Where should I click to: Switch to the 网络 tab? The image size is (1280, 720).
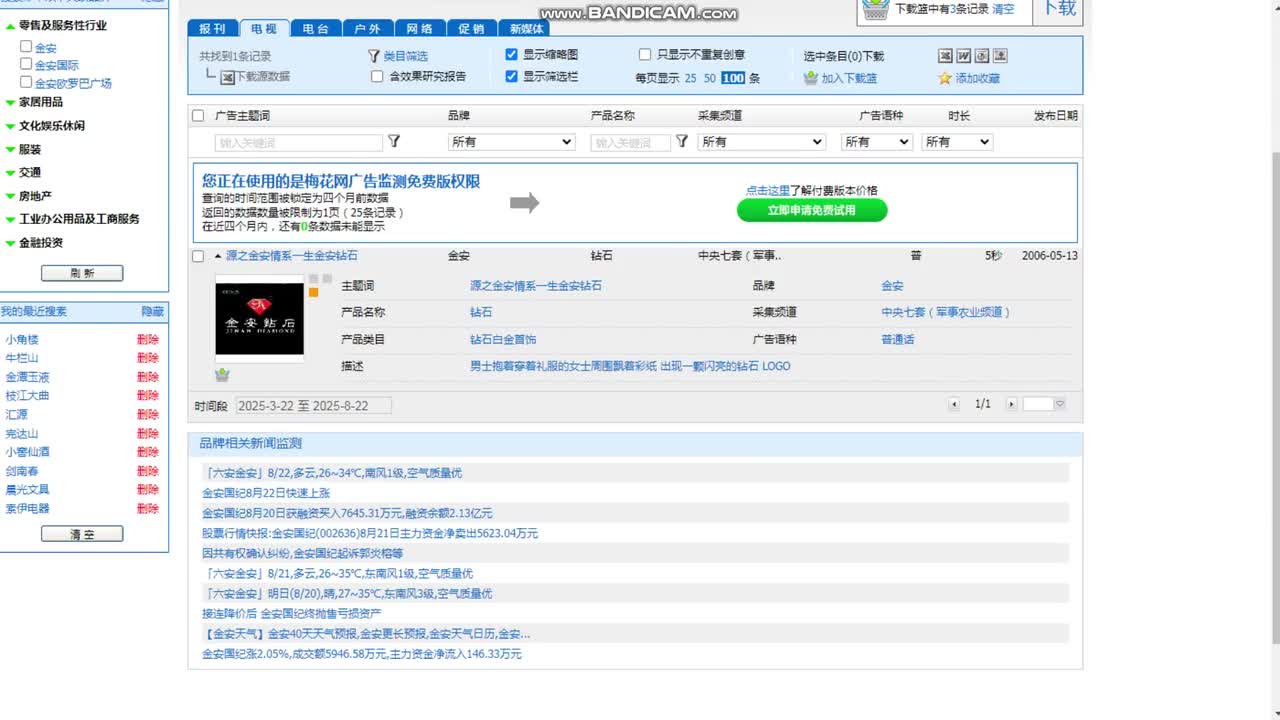point(419,29)
